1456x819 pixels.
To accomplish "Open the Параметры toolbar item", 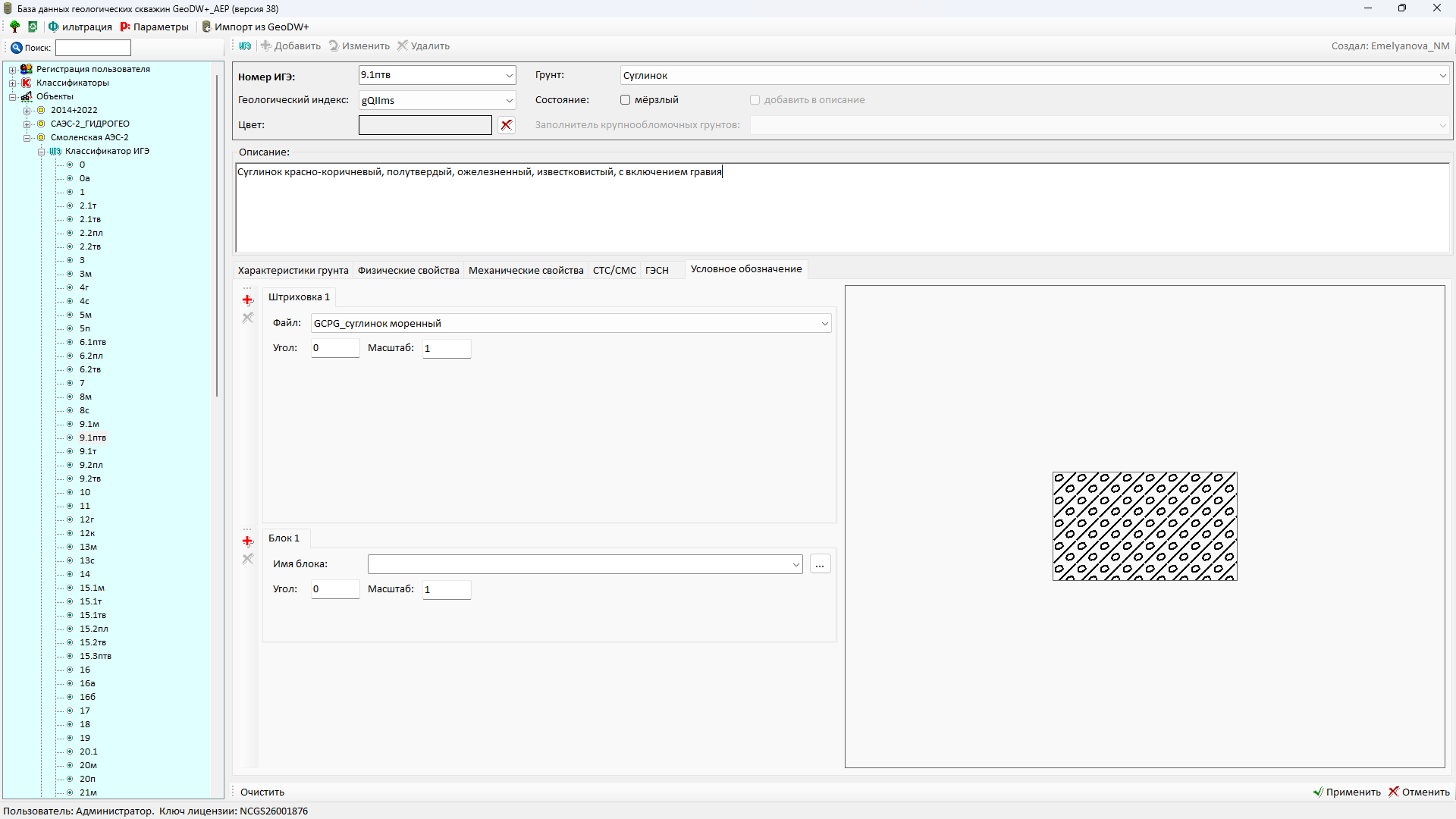I will click(x=155, y=27).
